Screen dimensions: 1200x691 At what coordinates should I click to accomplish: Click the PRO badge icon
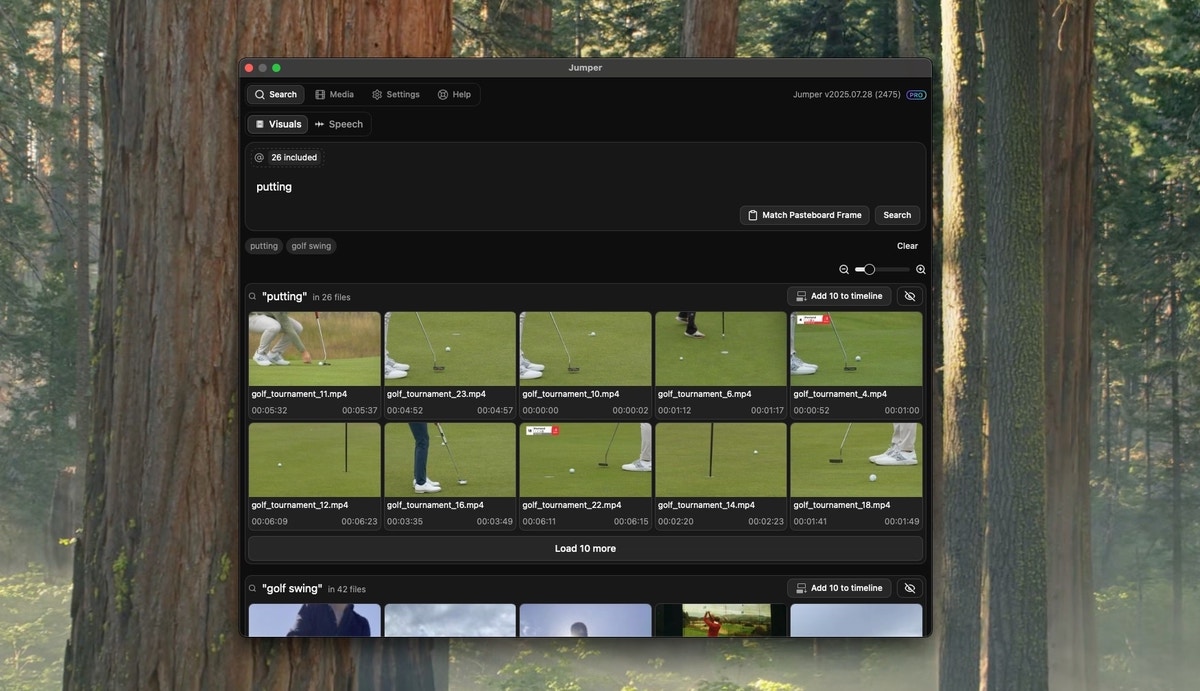[916, 95]
